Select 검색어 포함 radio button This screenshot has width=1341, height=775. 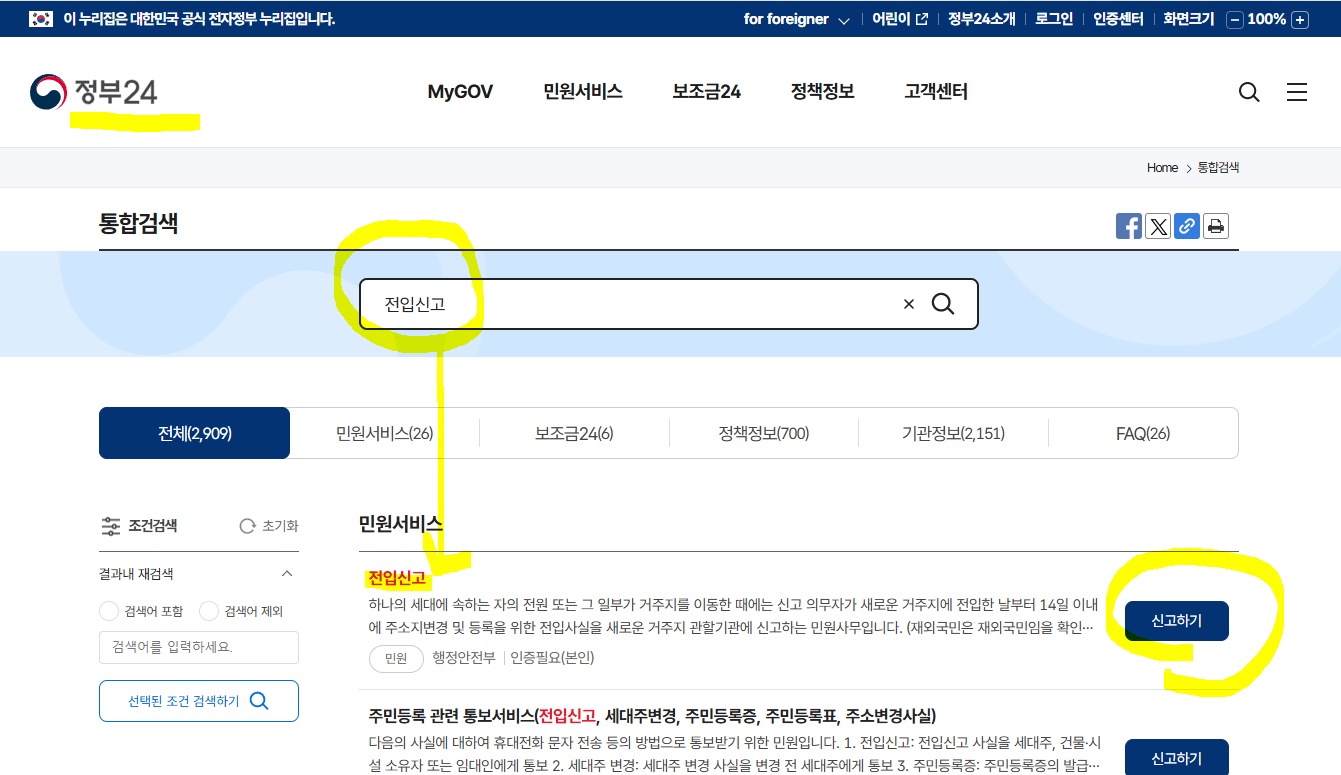point(109,611)
